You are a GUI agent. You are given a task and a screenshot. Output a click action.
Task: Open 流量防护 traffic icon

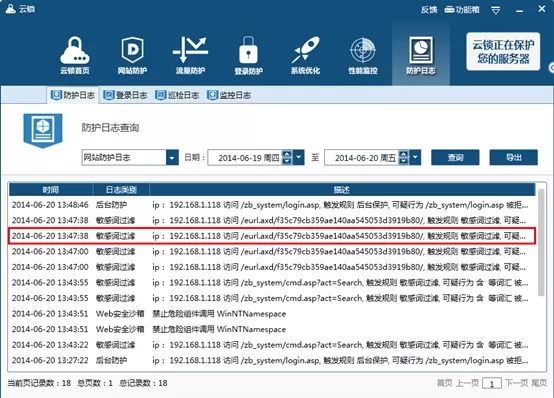pyautogui.click(x=190, y=55)
